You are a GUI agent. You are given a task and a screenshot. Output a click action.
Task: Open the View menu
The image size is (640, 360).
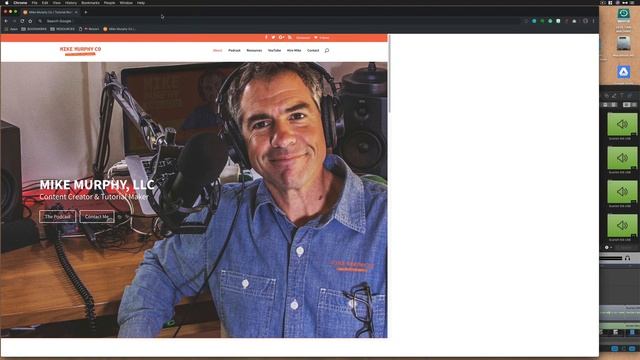click(57, 2)
